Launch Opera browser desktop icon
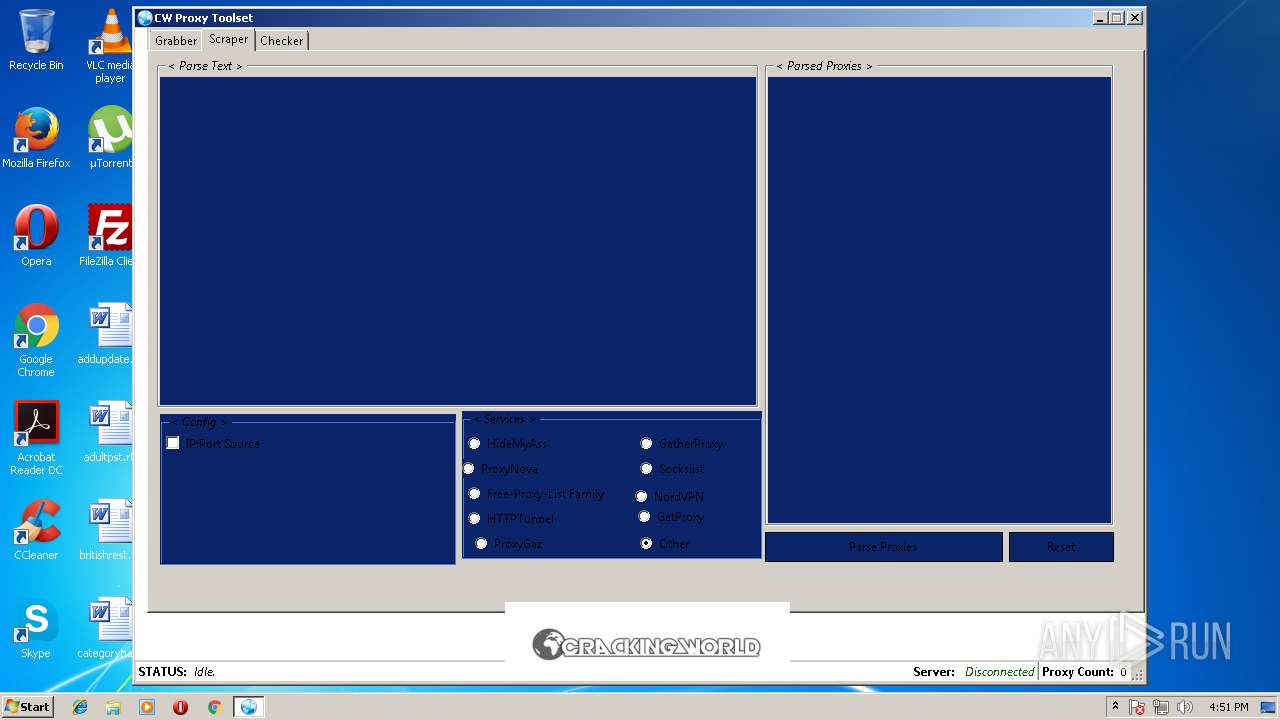Image resolution: width=1280 pixels, height=720 pixels. (x=36, y=237)
